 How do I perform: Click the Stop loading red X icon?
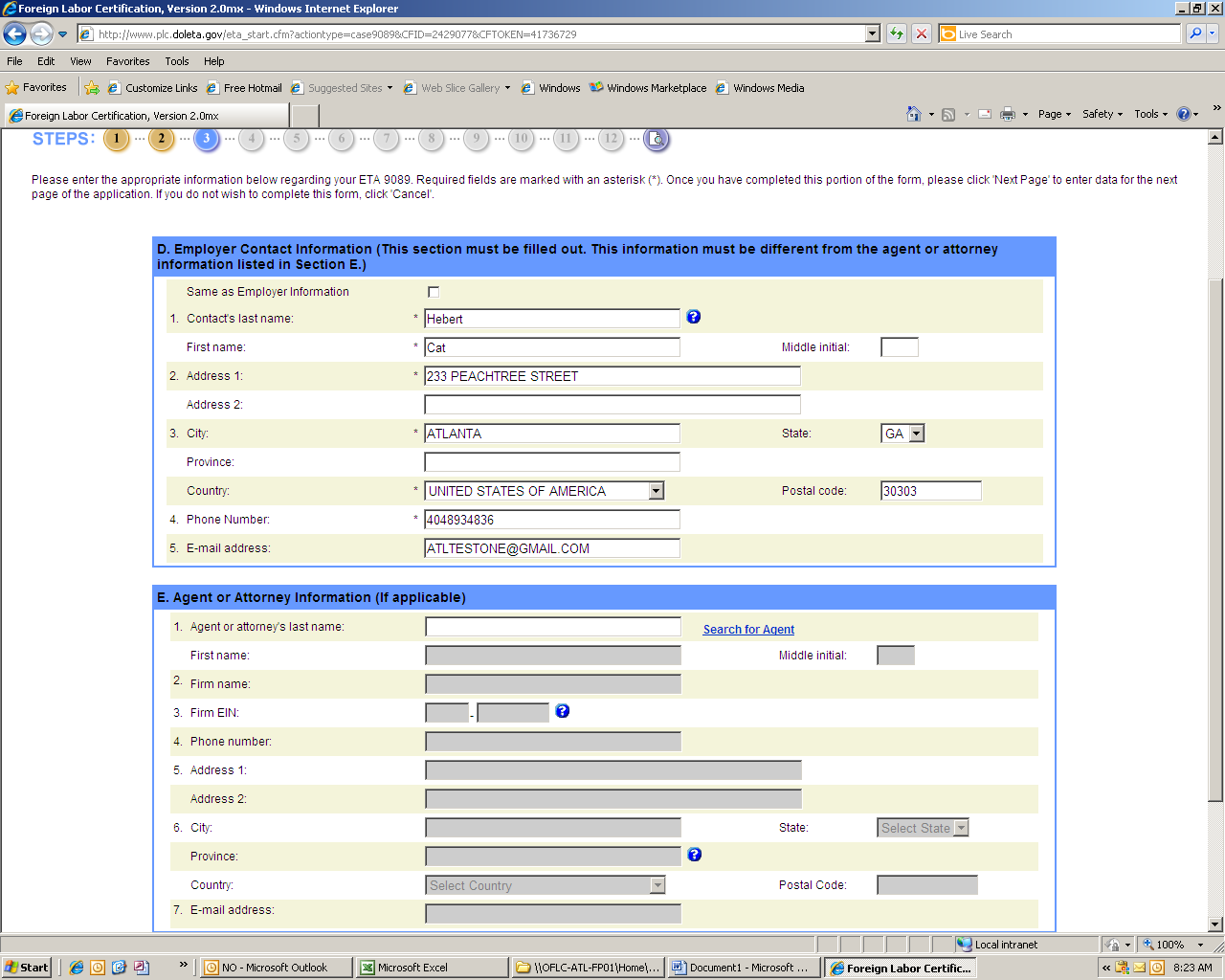tap(922, 34)
